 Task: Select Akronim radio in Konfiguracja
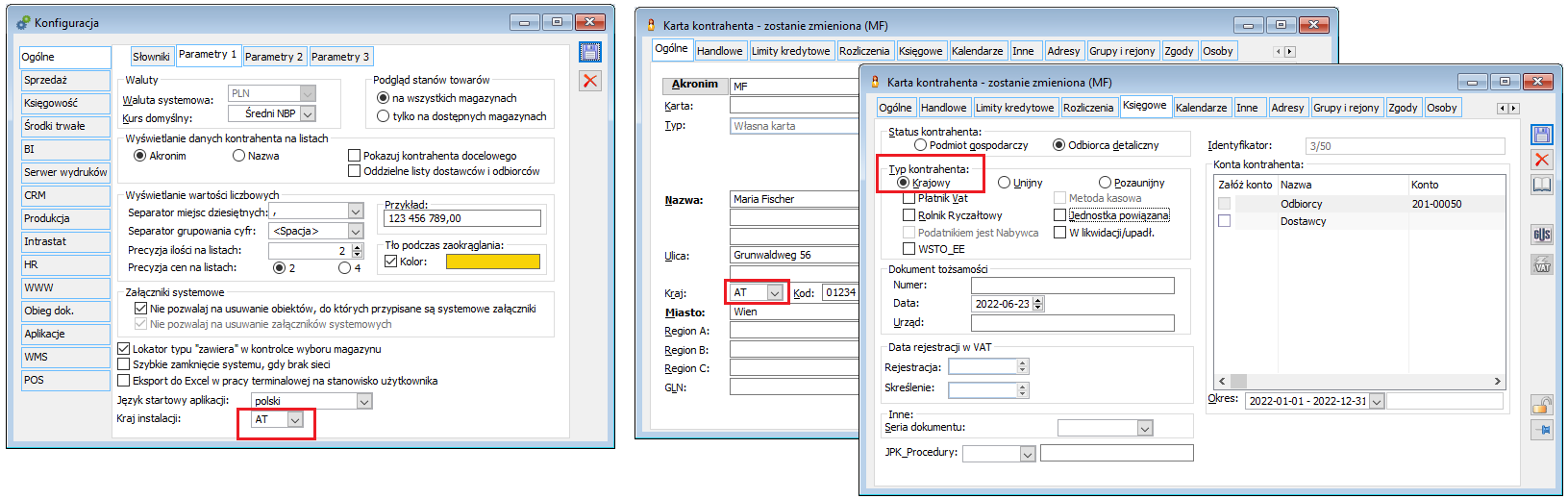point(140,156)
